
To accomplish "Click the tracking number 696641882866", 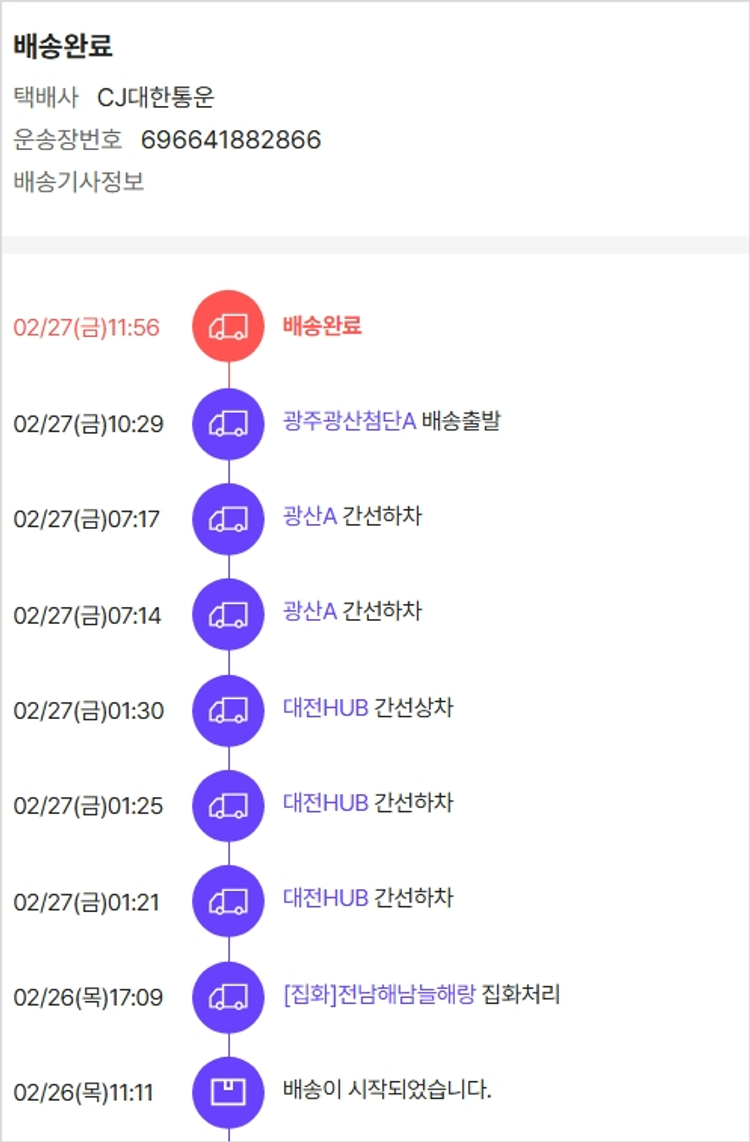I will 231,140.
